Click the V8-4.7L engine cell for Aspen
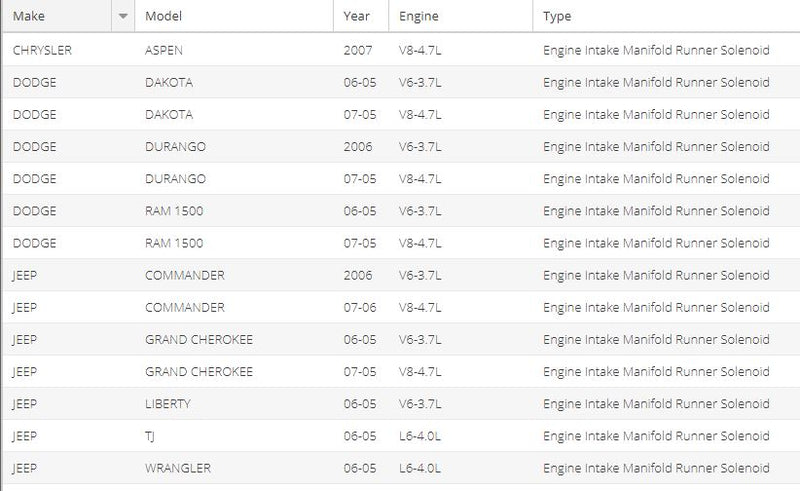 420,50
